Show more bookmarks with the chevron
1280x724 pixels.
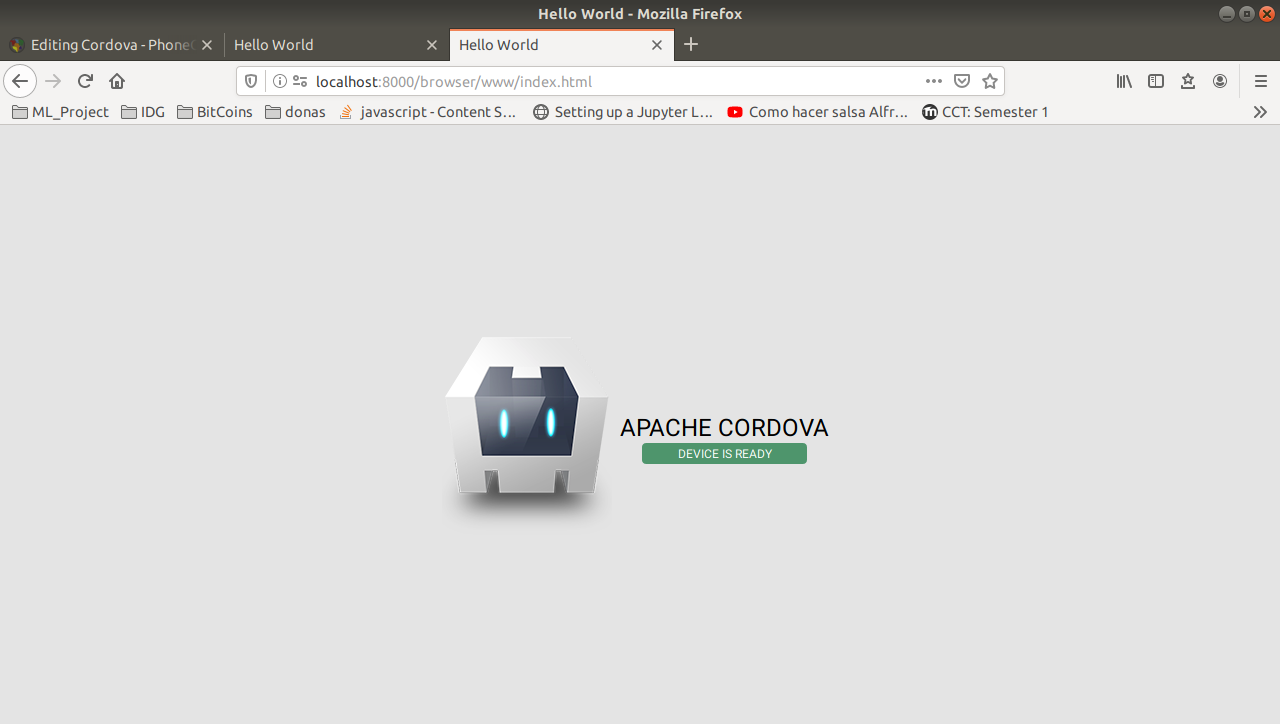(1260, 112)
